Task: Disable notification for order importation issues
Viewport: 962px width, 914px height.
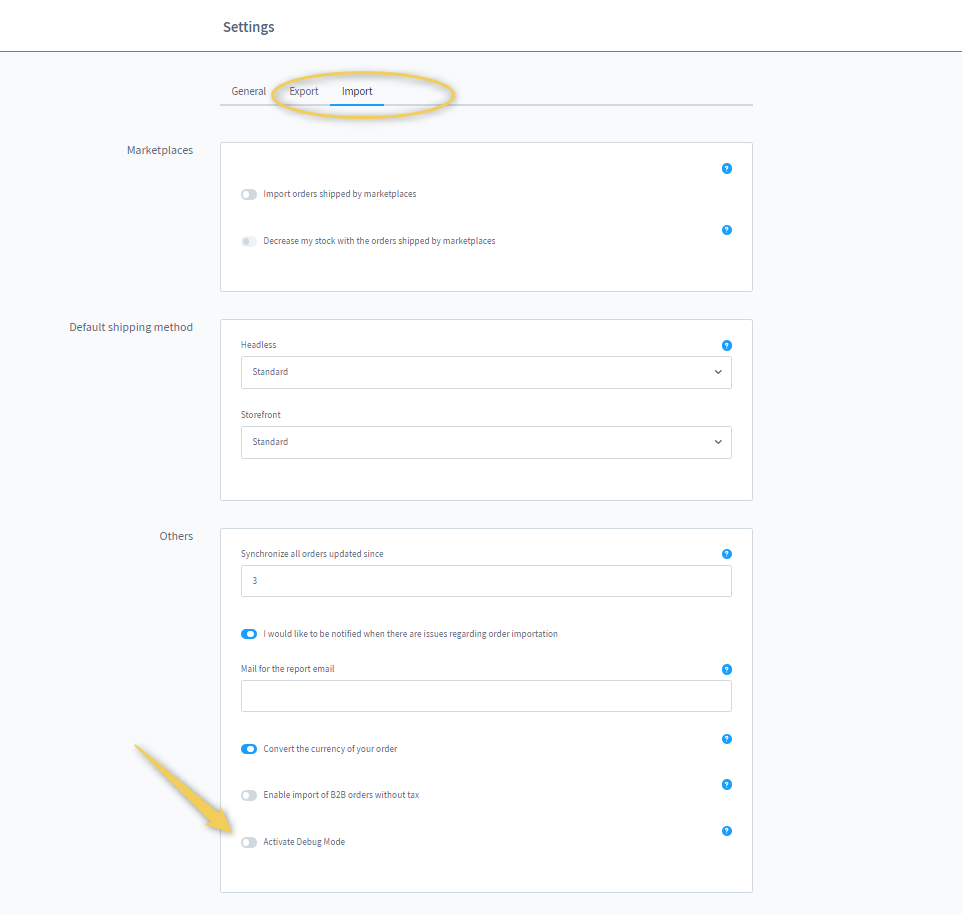Action: 249,634
